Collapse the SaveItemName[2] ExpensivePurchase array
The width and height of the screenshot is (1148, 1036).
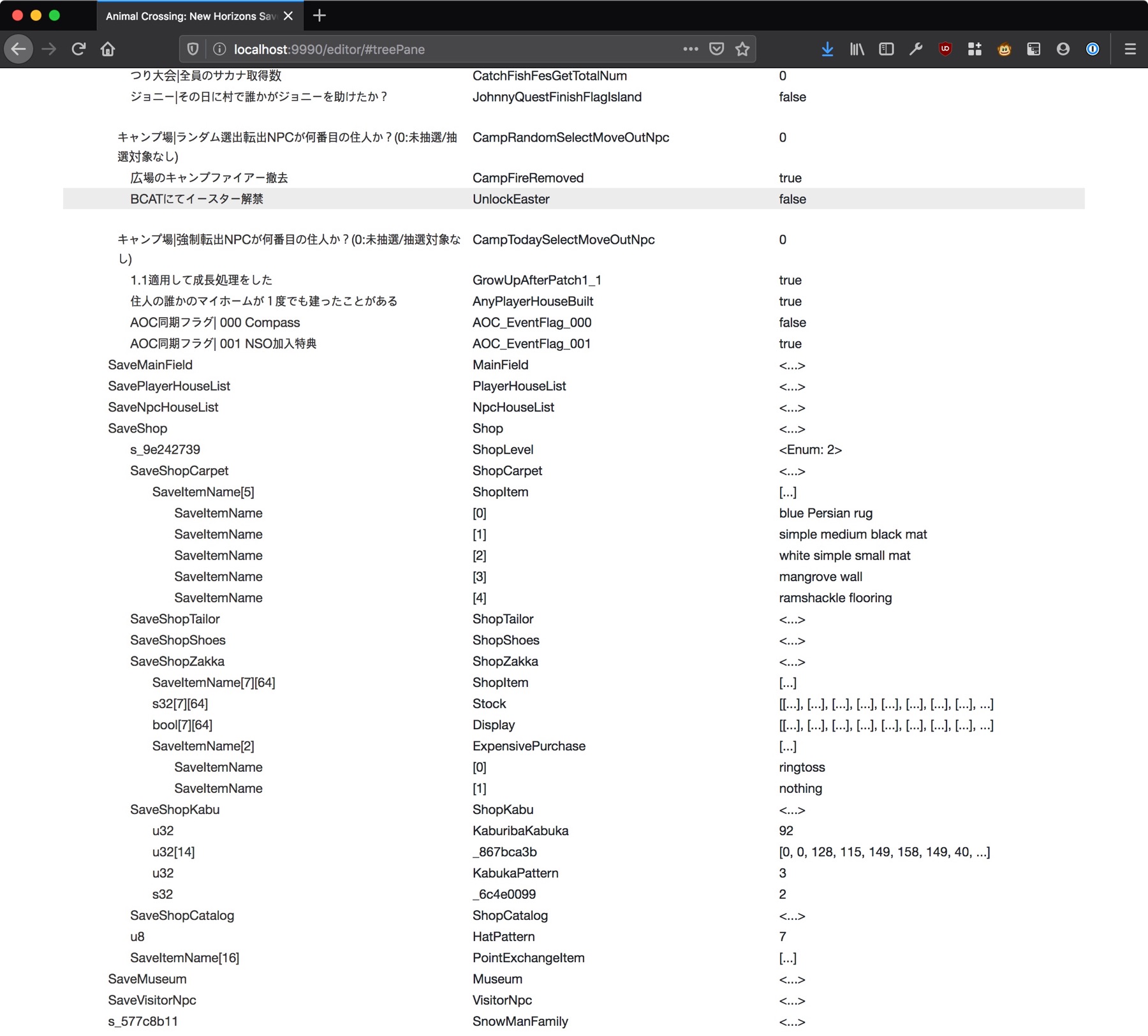(x=203, y=746)
